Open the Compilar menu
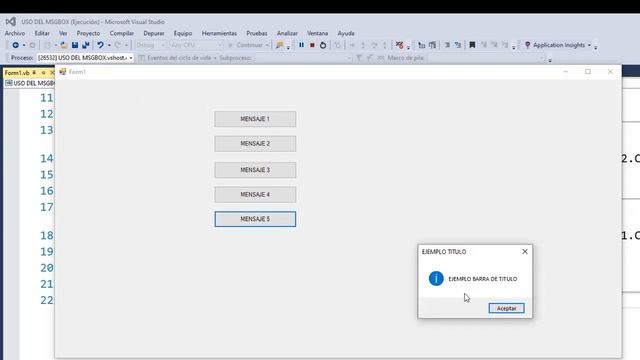The height and width of the screenshot is (360, 640). [x=122, y=33]
